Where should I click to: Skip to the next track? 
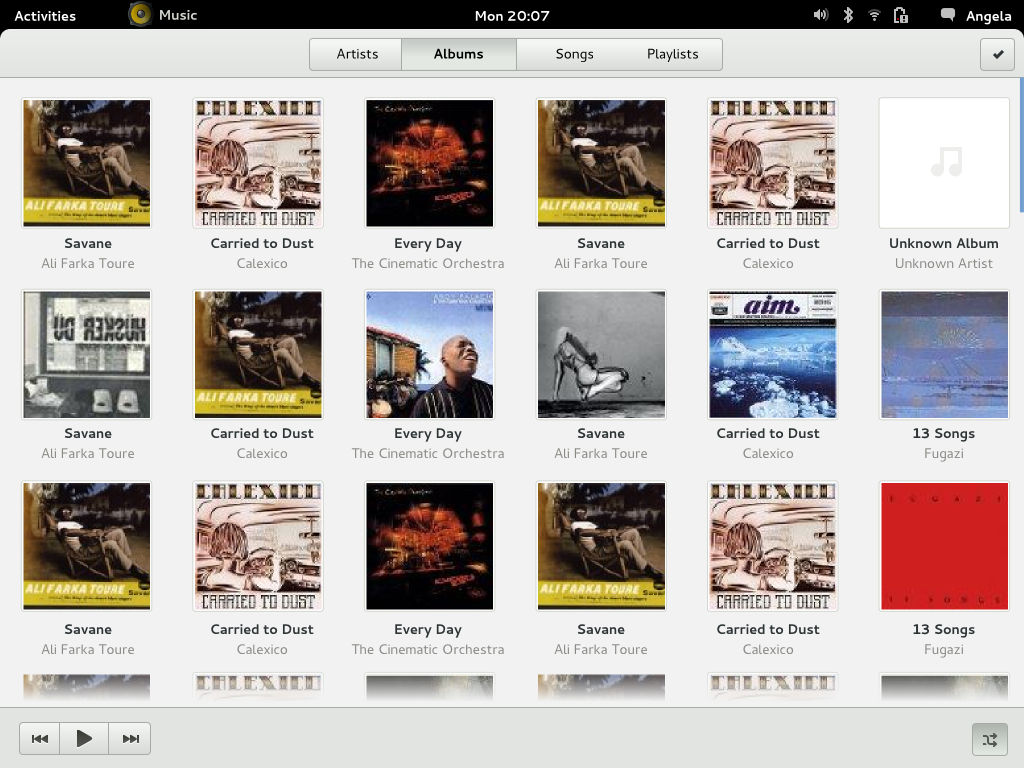[130, 739]
